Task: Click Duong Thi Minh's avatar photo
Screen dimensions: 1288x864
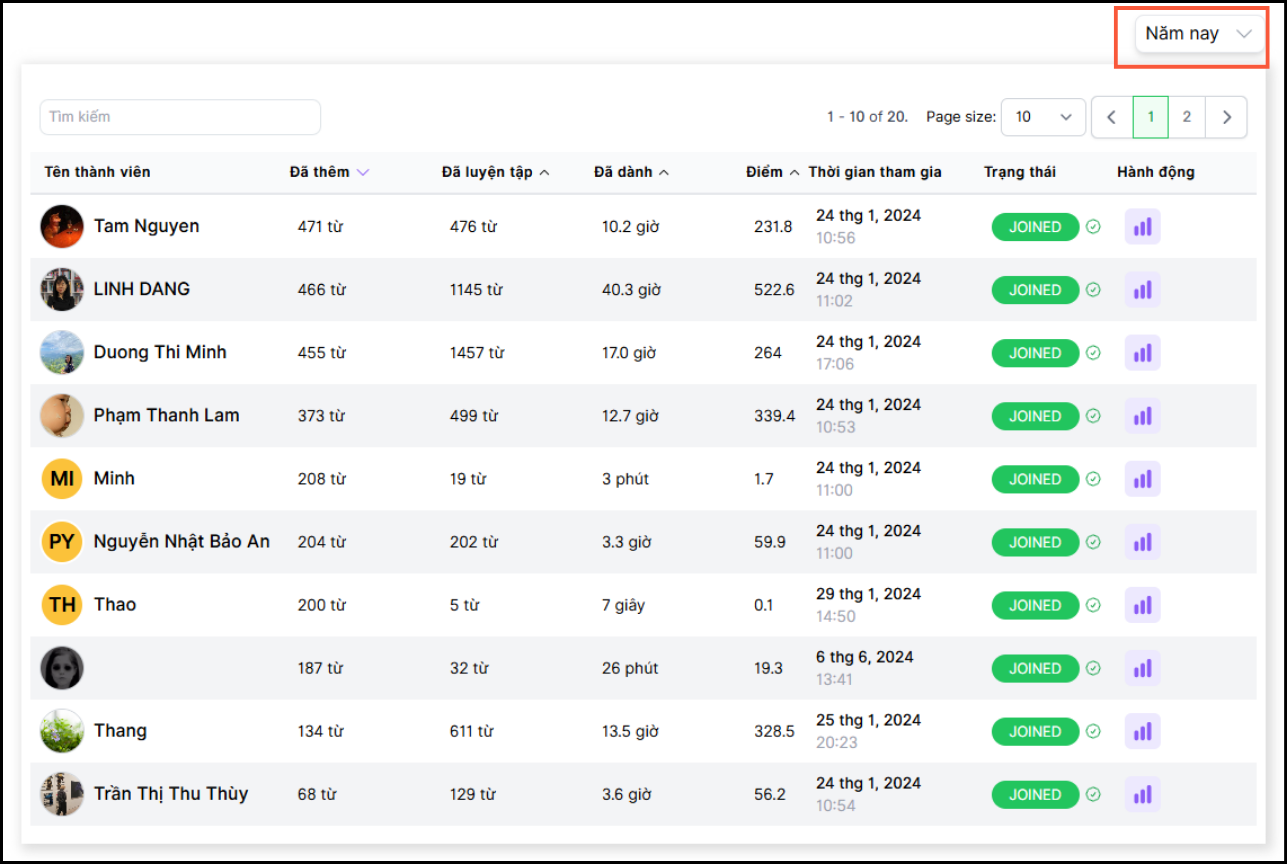Action: click(x=62, y=352)
